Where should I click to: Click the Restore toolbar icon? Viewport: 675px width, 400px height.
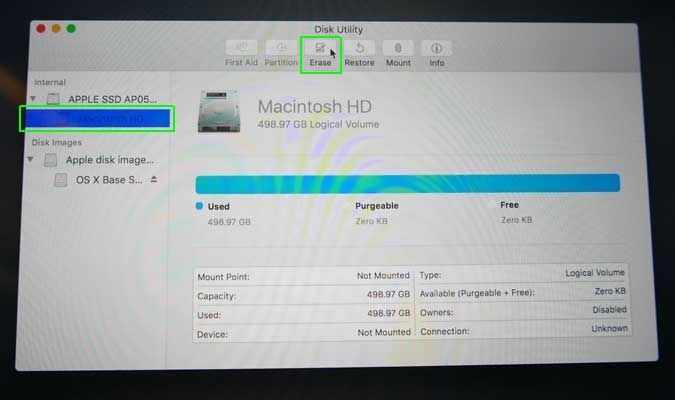(359, 48)
